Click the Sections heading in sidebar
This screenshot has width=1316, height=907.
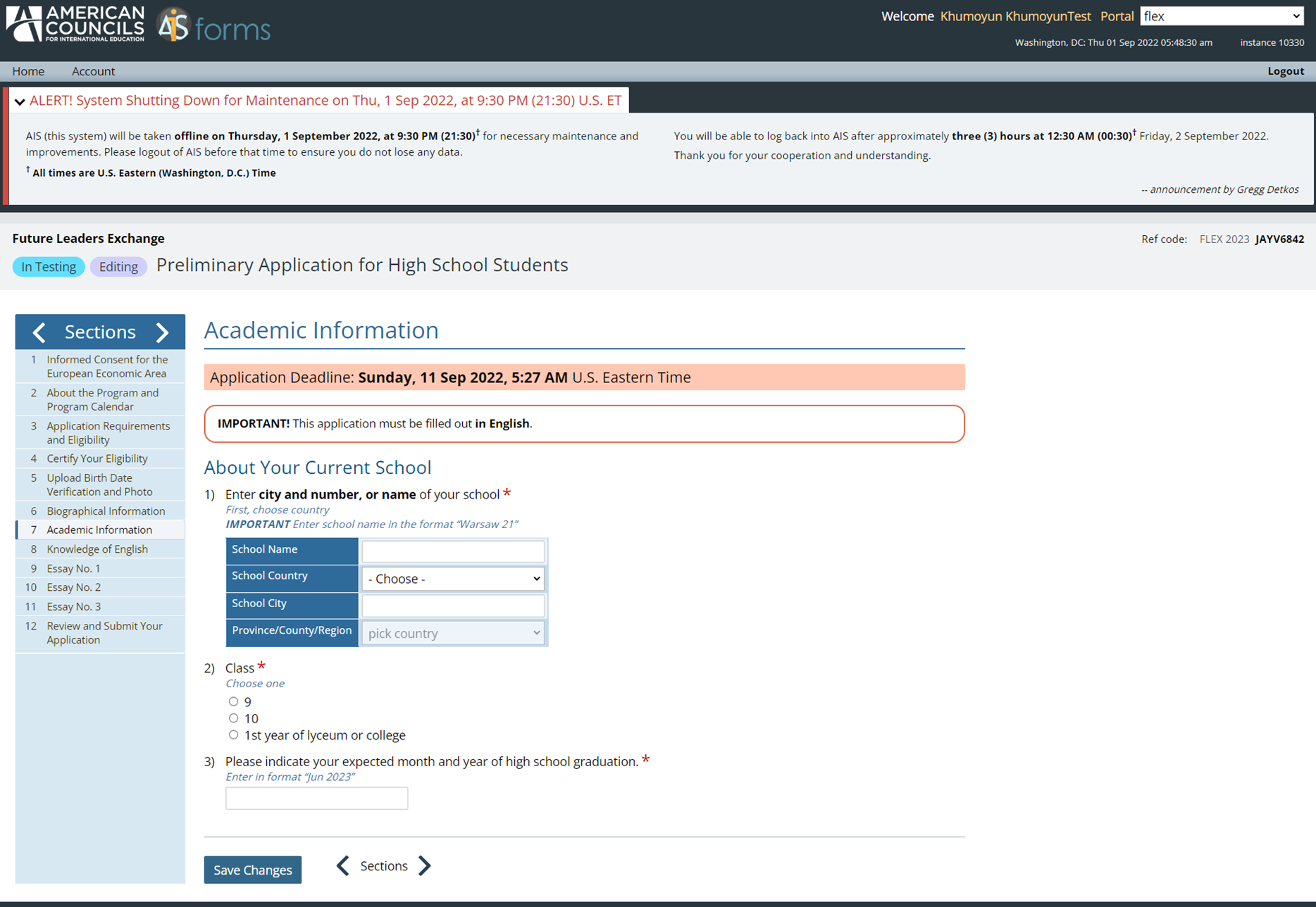100,332
